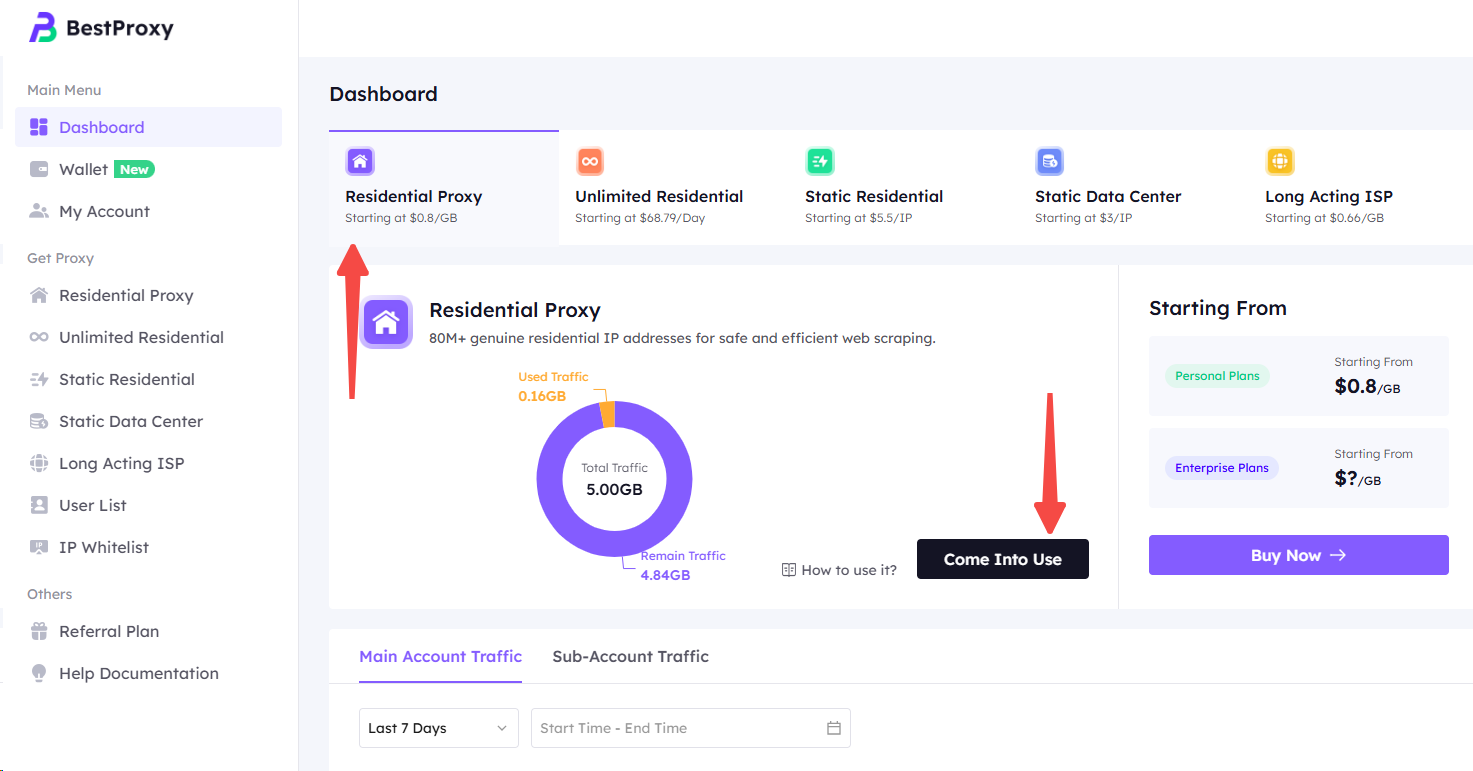1473x771 pixels.
Task: Click the Wallet icon in sidebar
Action: click(x=39, y=170)
